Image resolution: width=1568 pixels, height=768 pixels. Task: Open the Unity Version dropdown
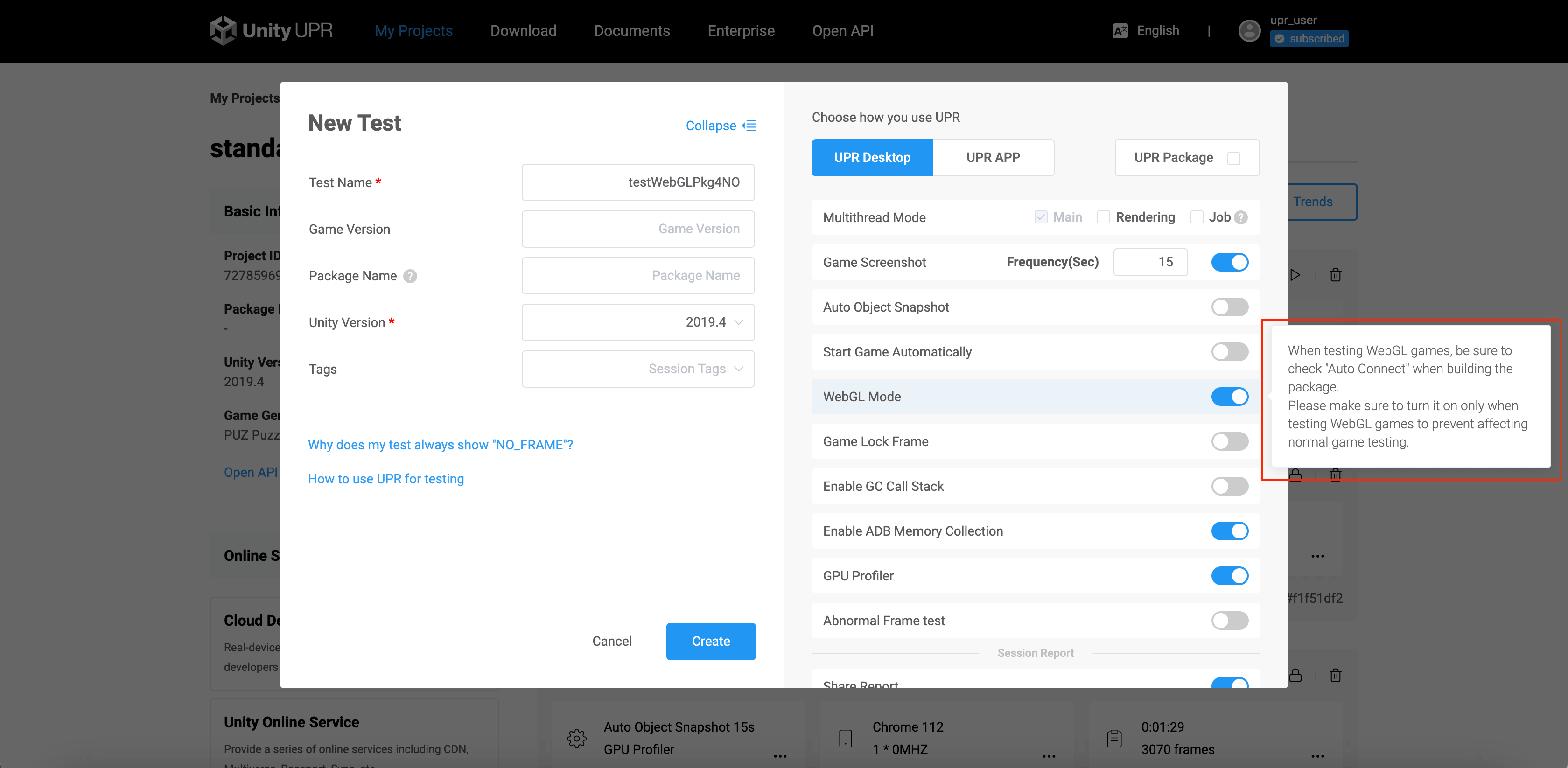tap(638, 322)
